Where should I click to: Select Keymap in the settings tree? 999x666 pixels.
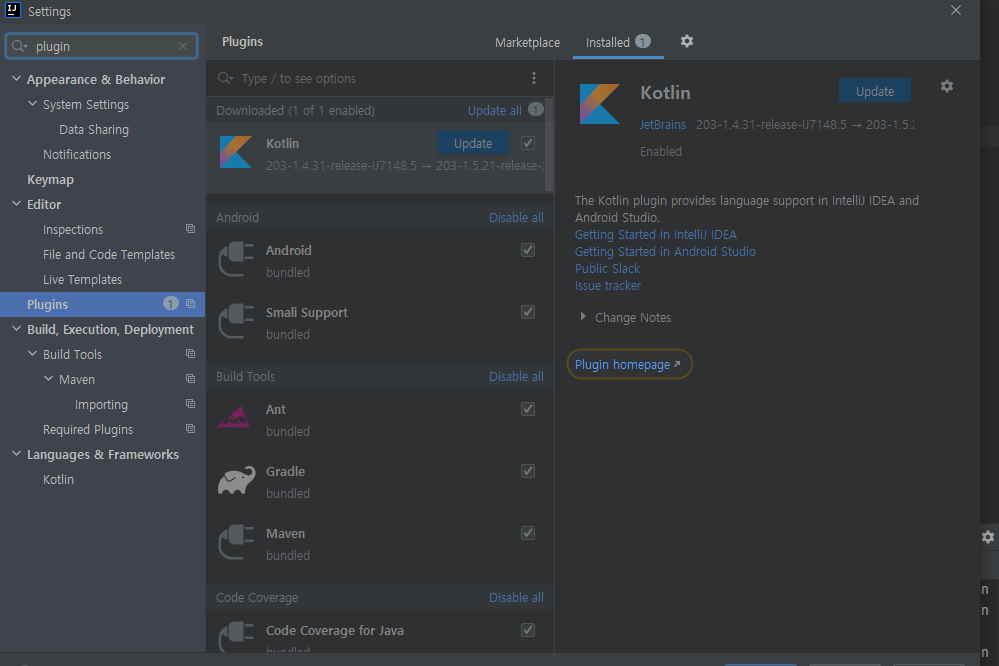click(x=50, y=180)
